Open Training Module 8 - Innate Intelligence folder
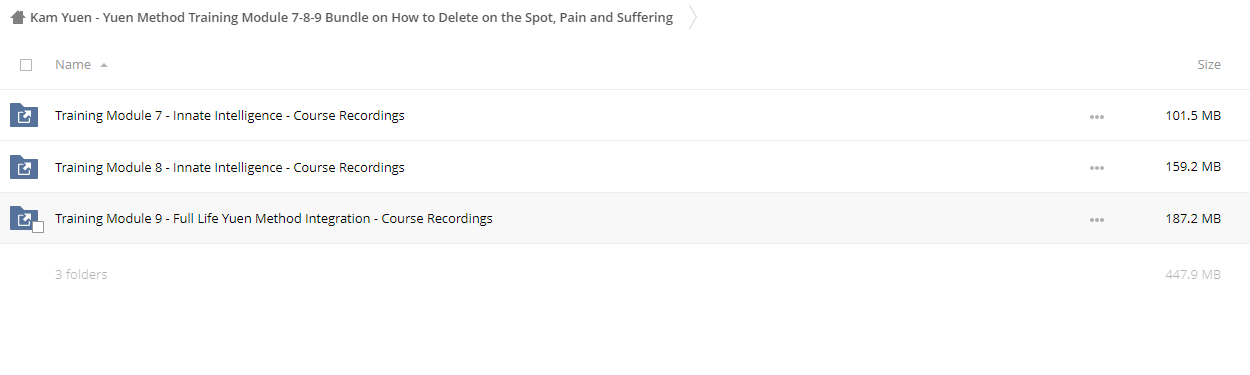This screenshot has width=1250, height=375. (230, 167)
